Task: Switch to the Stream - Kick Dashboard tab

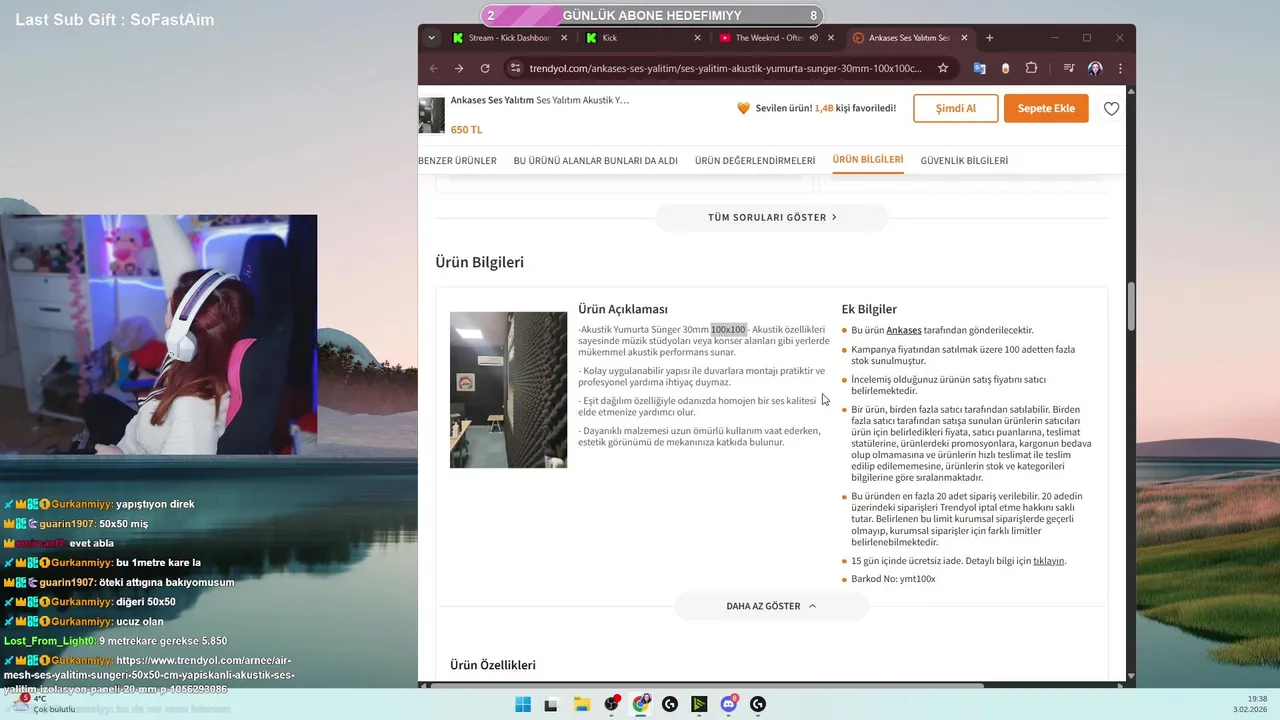Action: [509, 38]
